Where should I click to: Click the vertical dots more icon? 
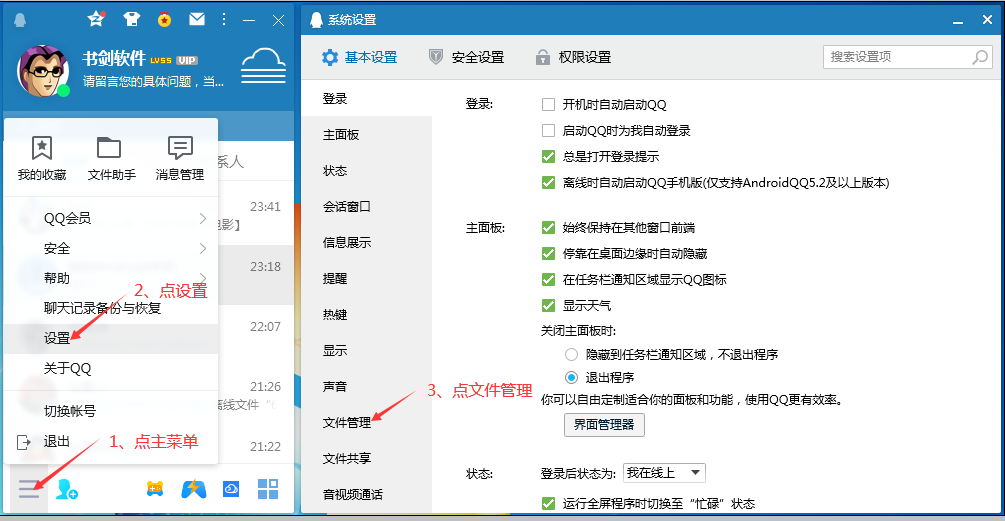[224, 19]
